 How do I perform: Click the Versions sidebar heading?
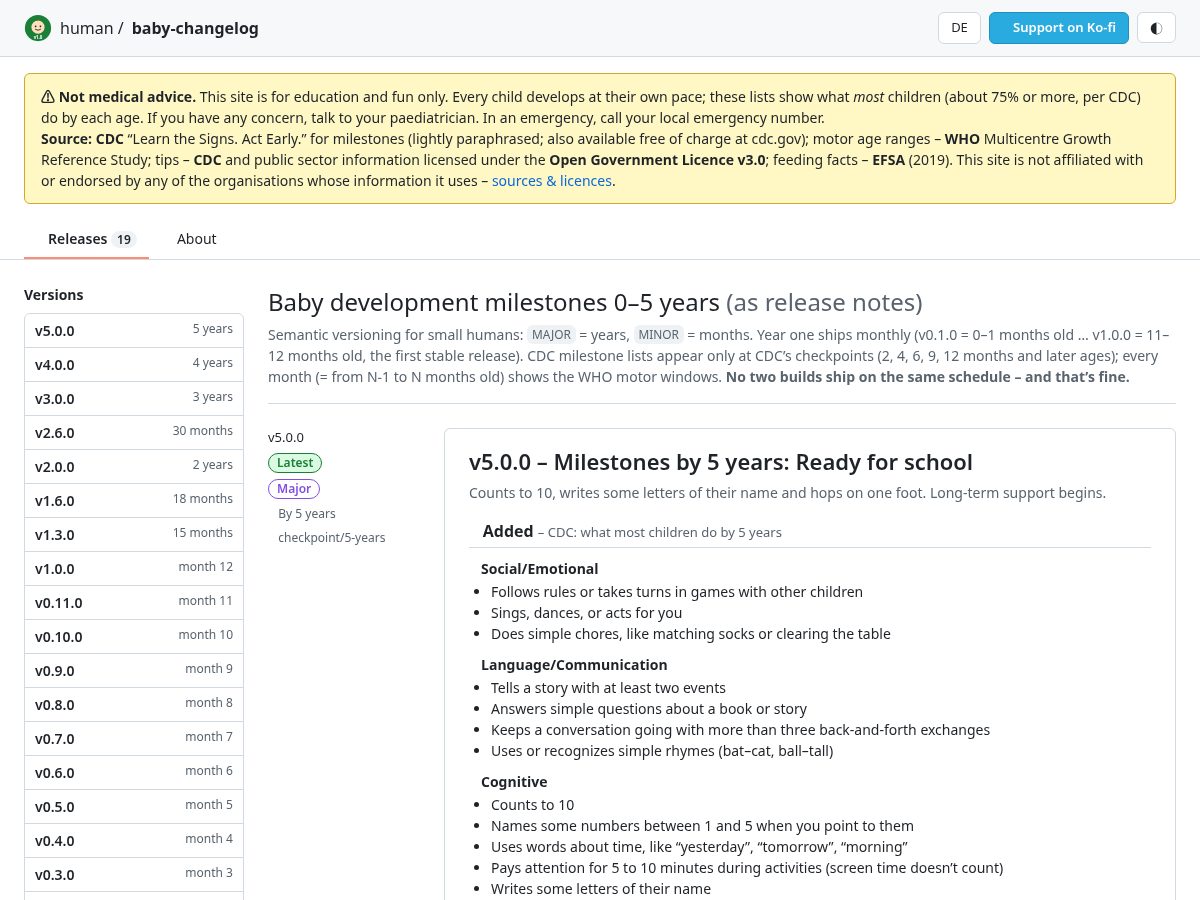(54, 295)
